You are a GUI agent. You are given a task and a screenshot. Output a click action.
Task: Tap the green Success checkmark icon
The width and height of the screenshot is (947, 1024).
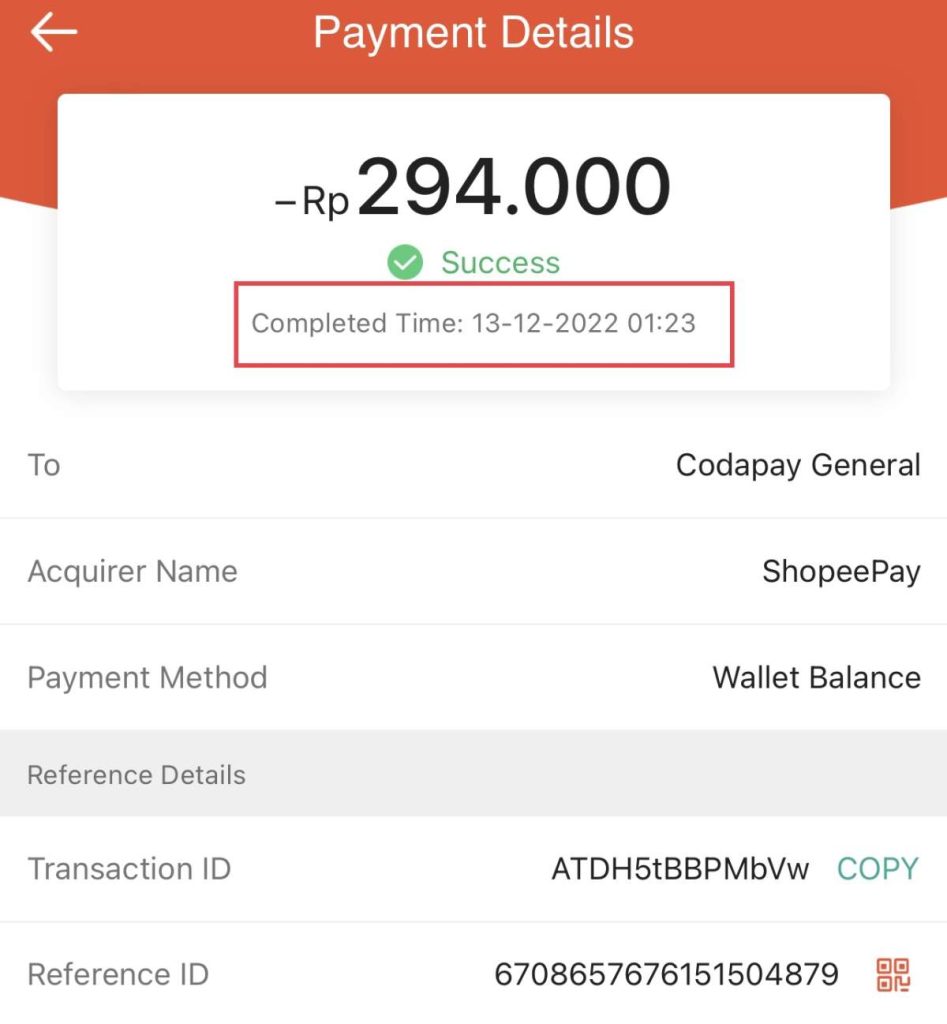coord(405,262)
